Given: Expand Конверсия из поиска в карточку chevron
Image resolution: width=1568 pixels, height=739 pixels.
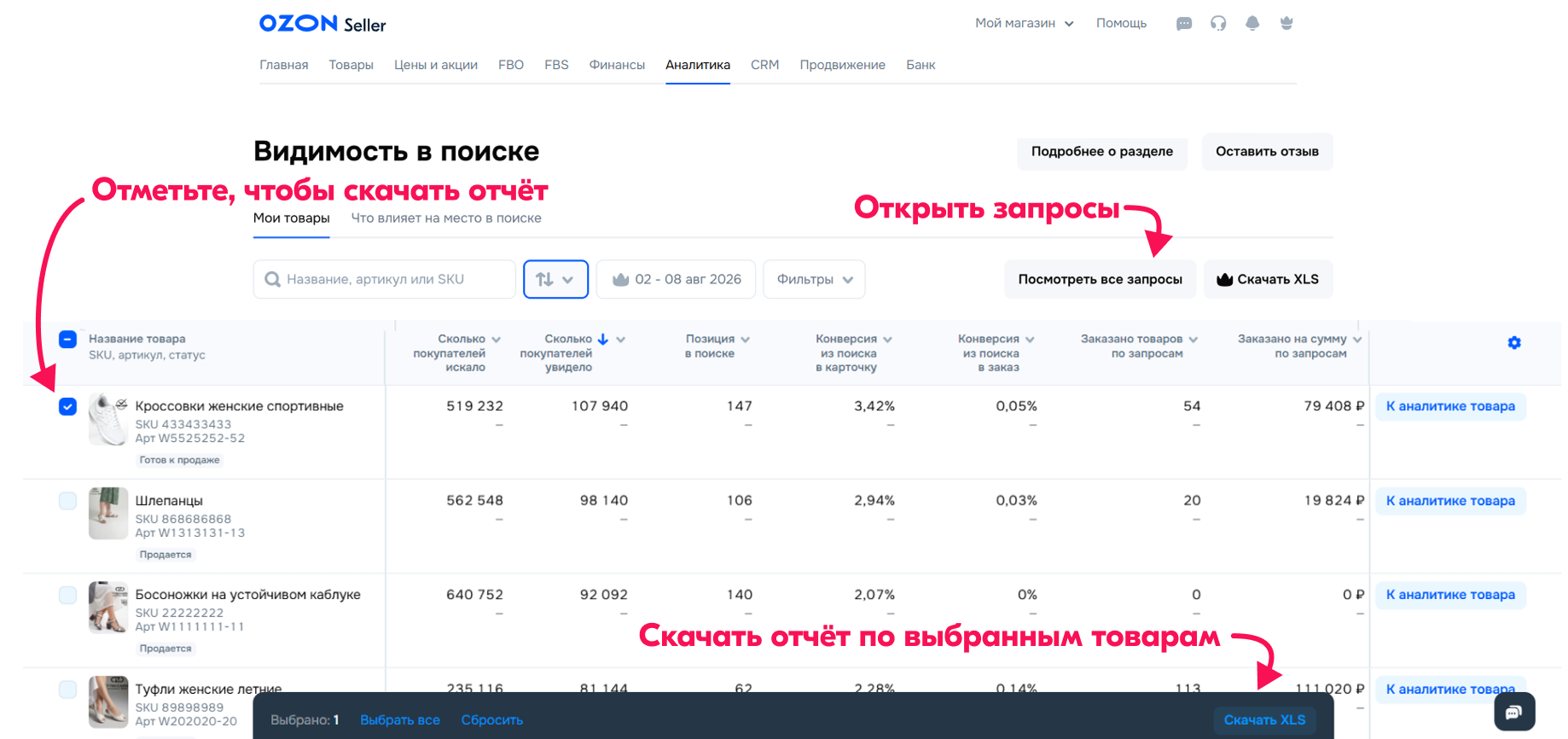Looking at the screenshot, I should 887,339.
